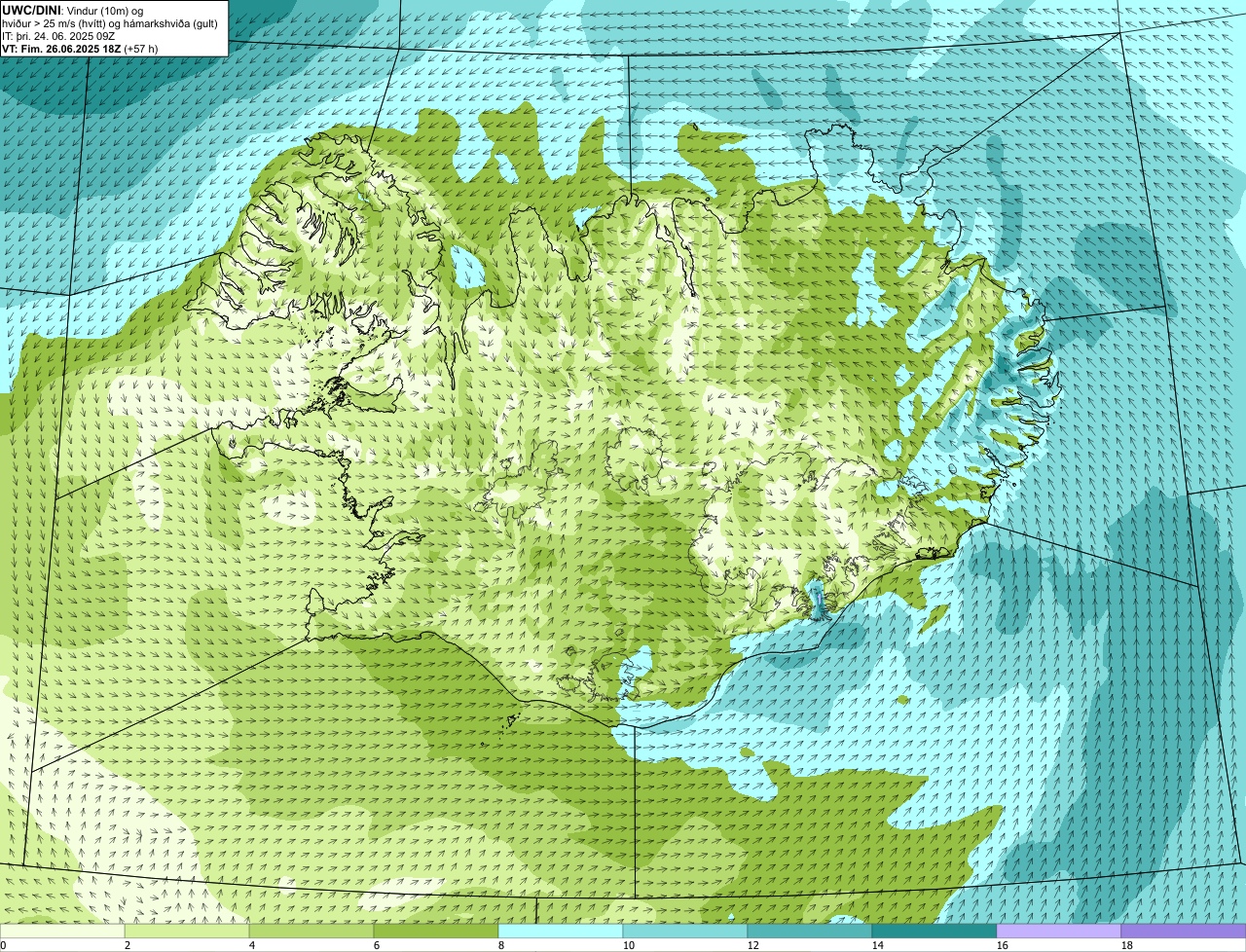Click the 'IT: þri. 24. 06. 2025 09Z' line
The width and height of the screenshot is (1246, 952).
pyautogui.click(x=60, y=36)
